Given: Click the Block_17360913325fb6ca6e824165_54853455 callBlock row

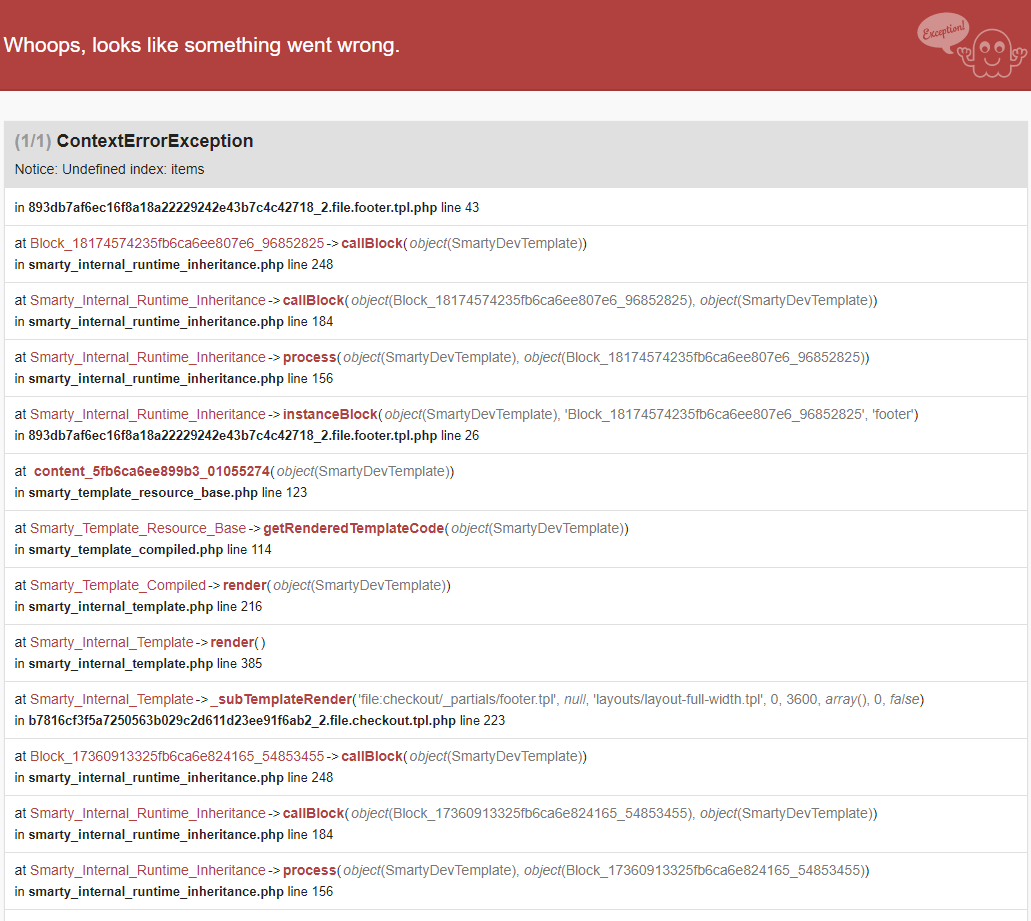Looking at the screenshot, I should [x=177, y=756].
